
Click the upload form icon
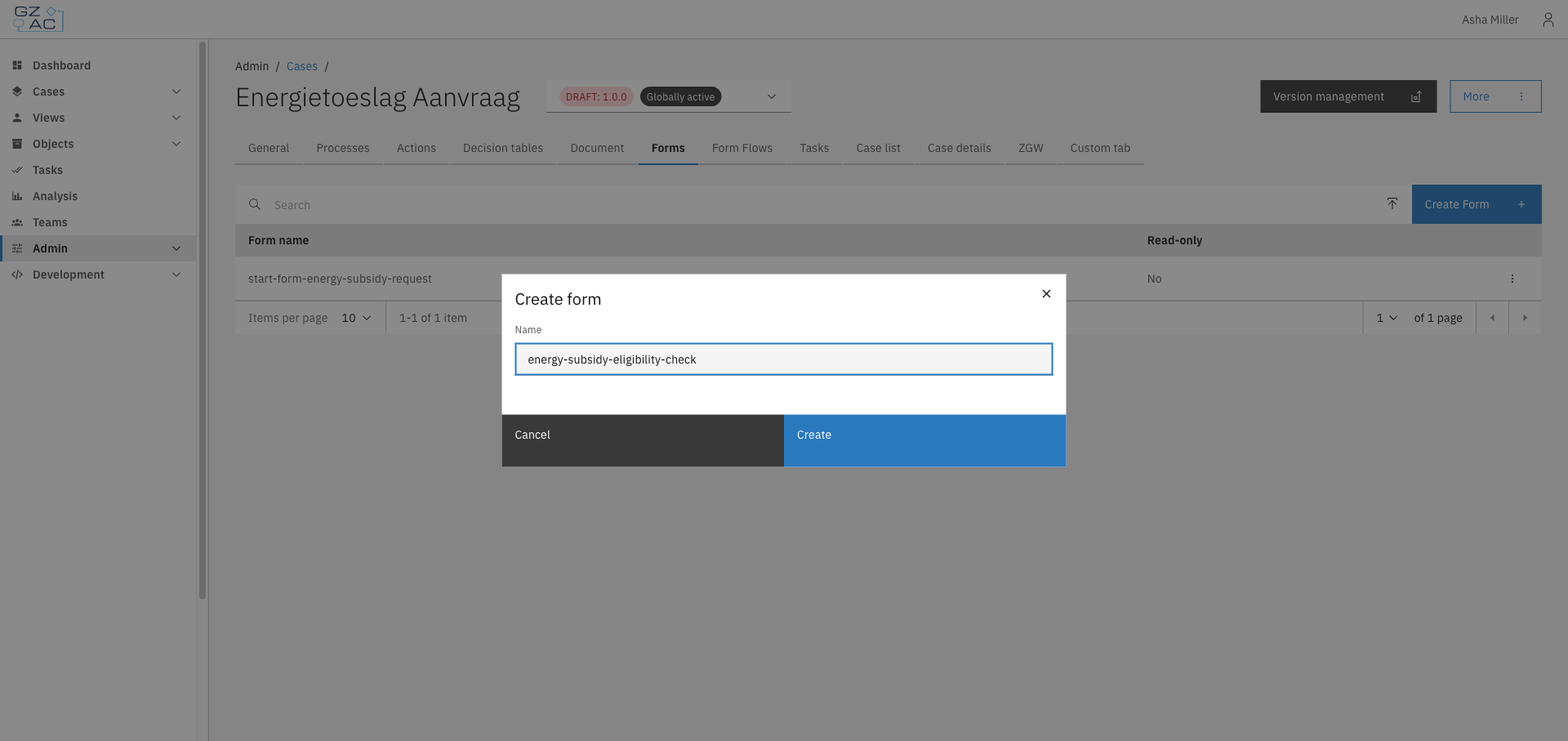[1392, 203]
